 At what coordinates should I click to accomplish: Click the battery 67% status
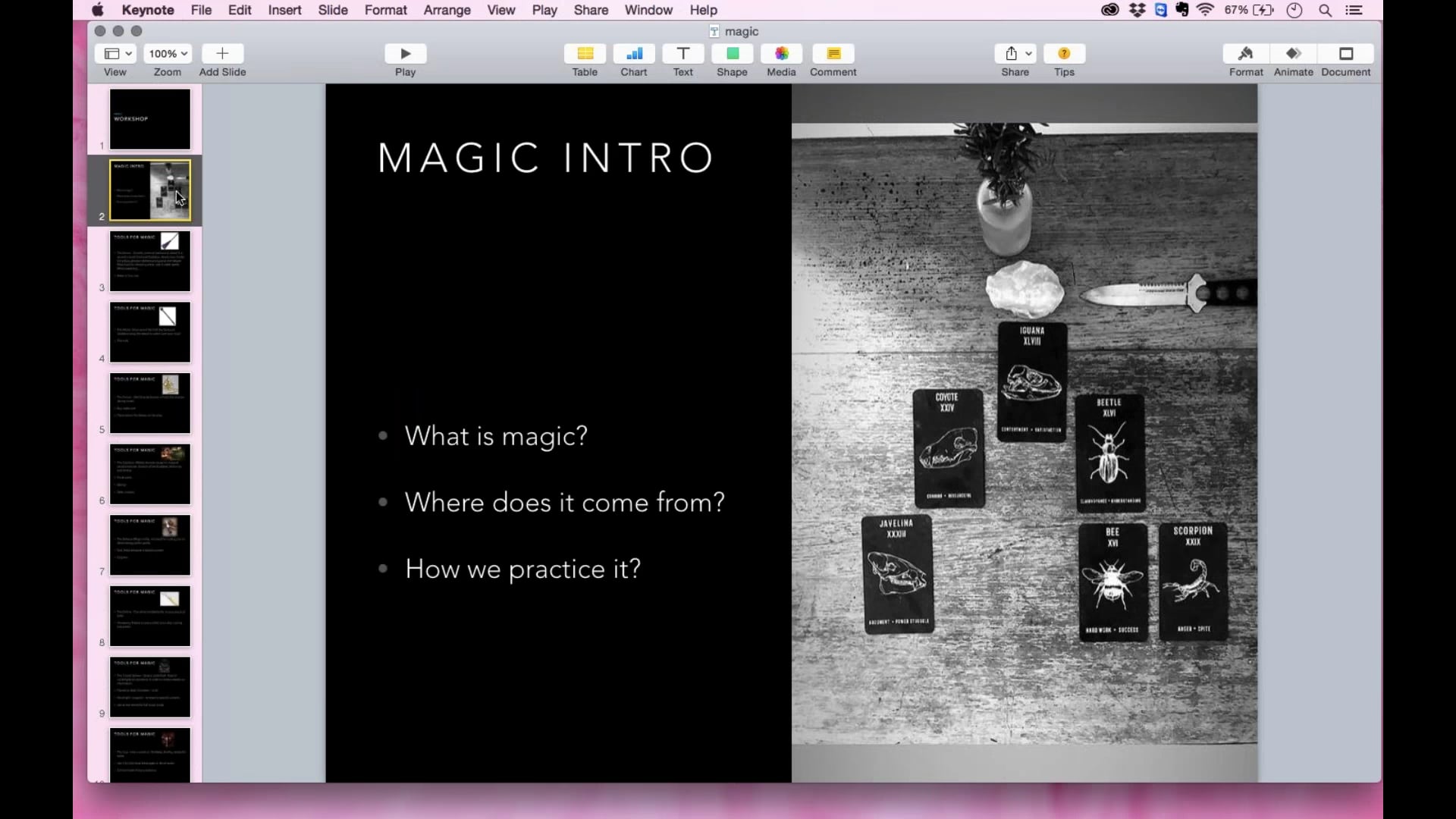tap(1248, 10)
